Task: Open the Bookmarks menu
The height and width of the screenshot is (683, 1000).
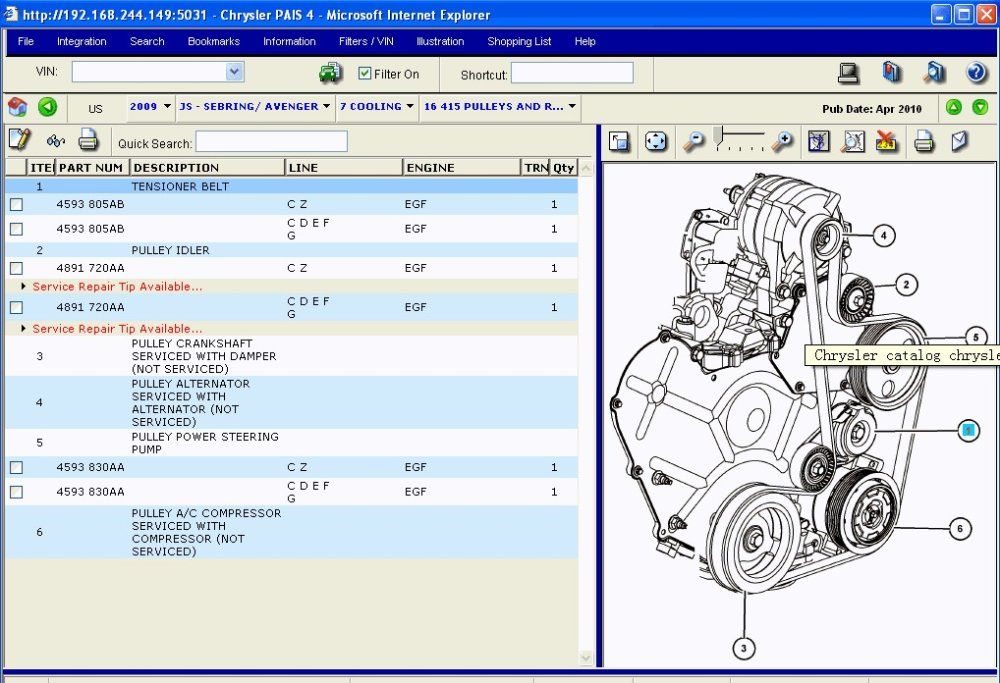Action: pyautogui.click(x=214, y=41)
